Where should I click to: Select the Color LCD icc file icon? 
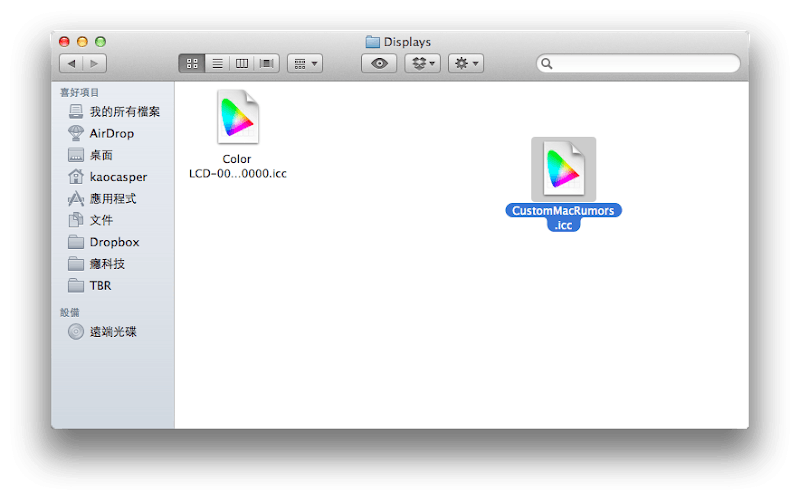click(238, 117)
